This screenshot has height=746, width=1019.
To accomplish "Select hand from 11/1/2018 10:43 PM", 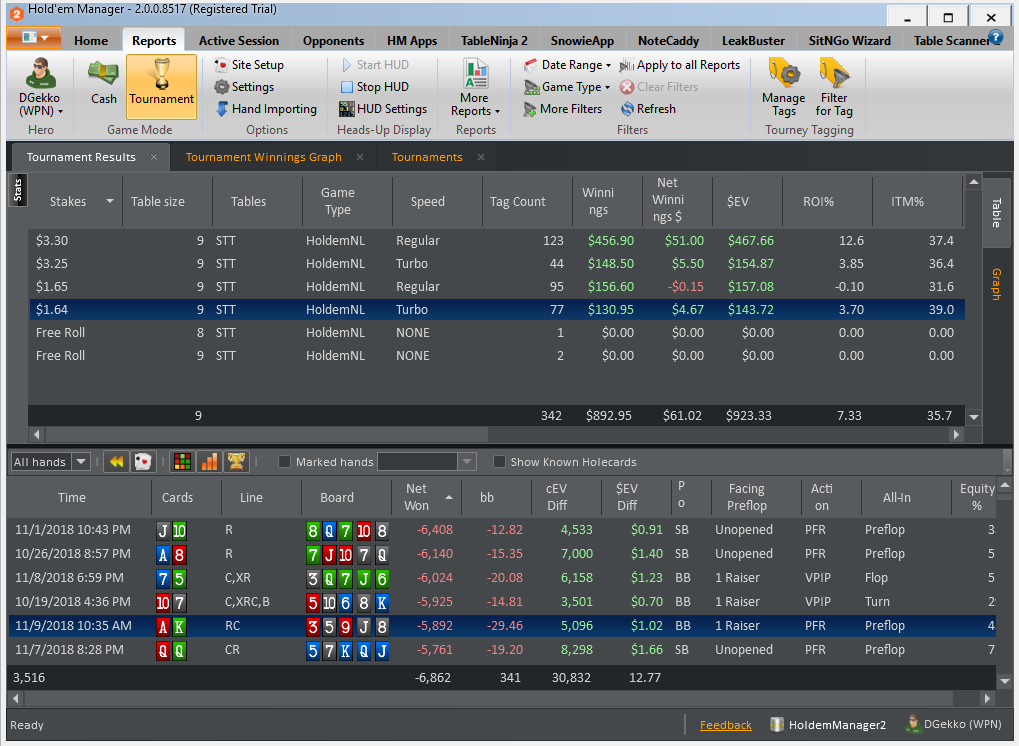I will click(x=502, y=530).
